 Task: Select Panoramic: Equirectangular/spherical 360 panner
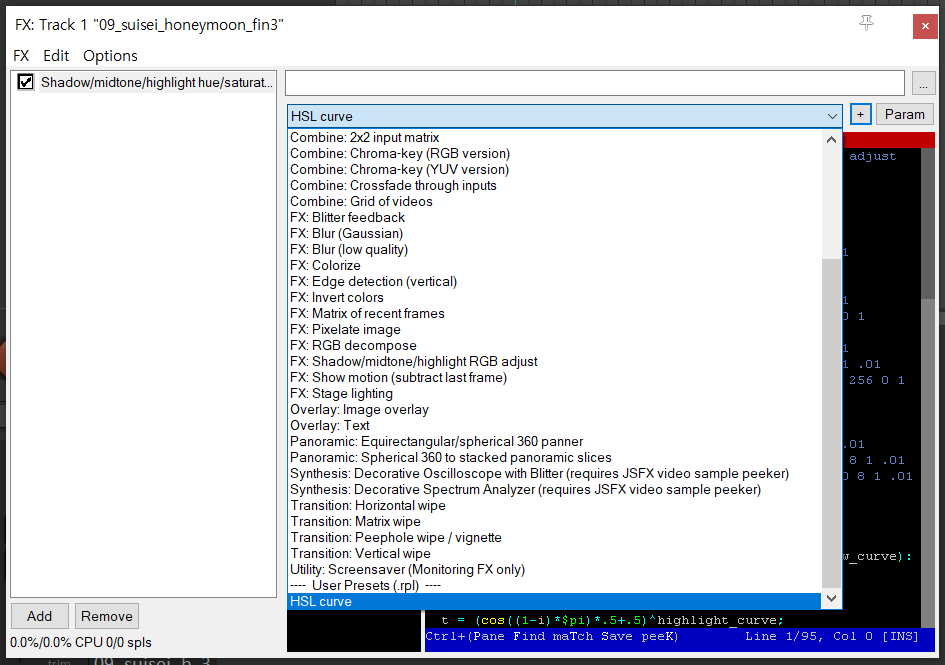(554, 441)
